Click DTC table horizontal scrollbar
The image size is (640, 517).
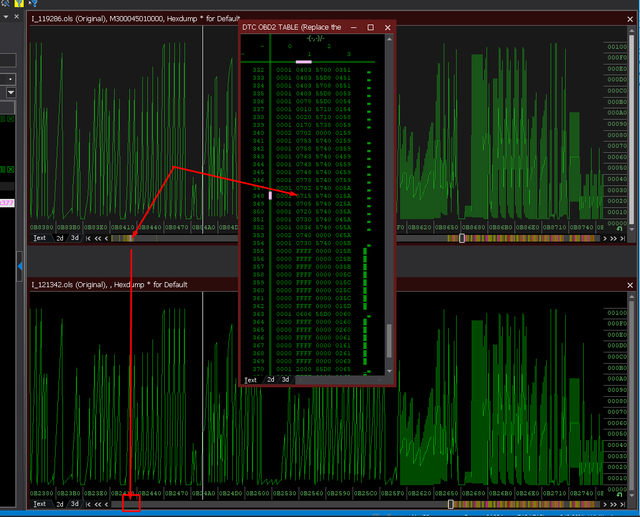point(340,380)
